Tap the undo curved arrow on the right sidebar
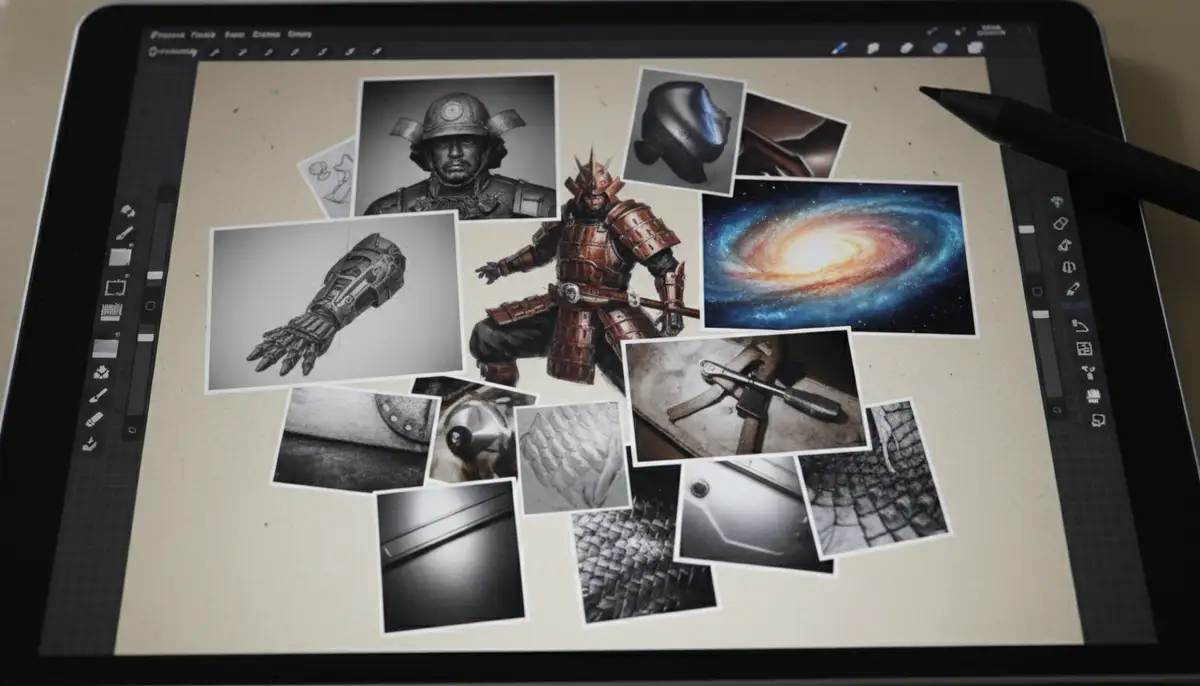This screenshot has height=686, width=1200. click(1080, 324)
